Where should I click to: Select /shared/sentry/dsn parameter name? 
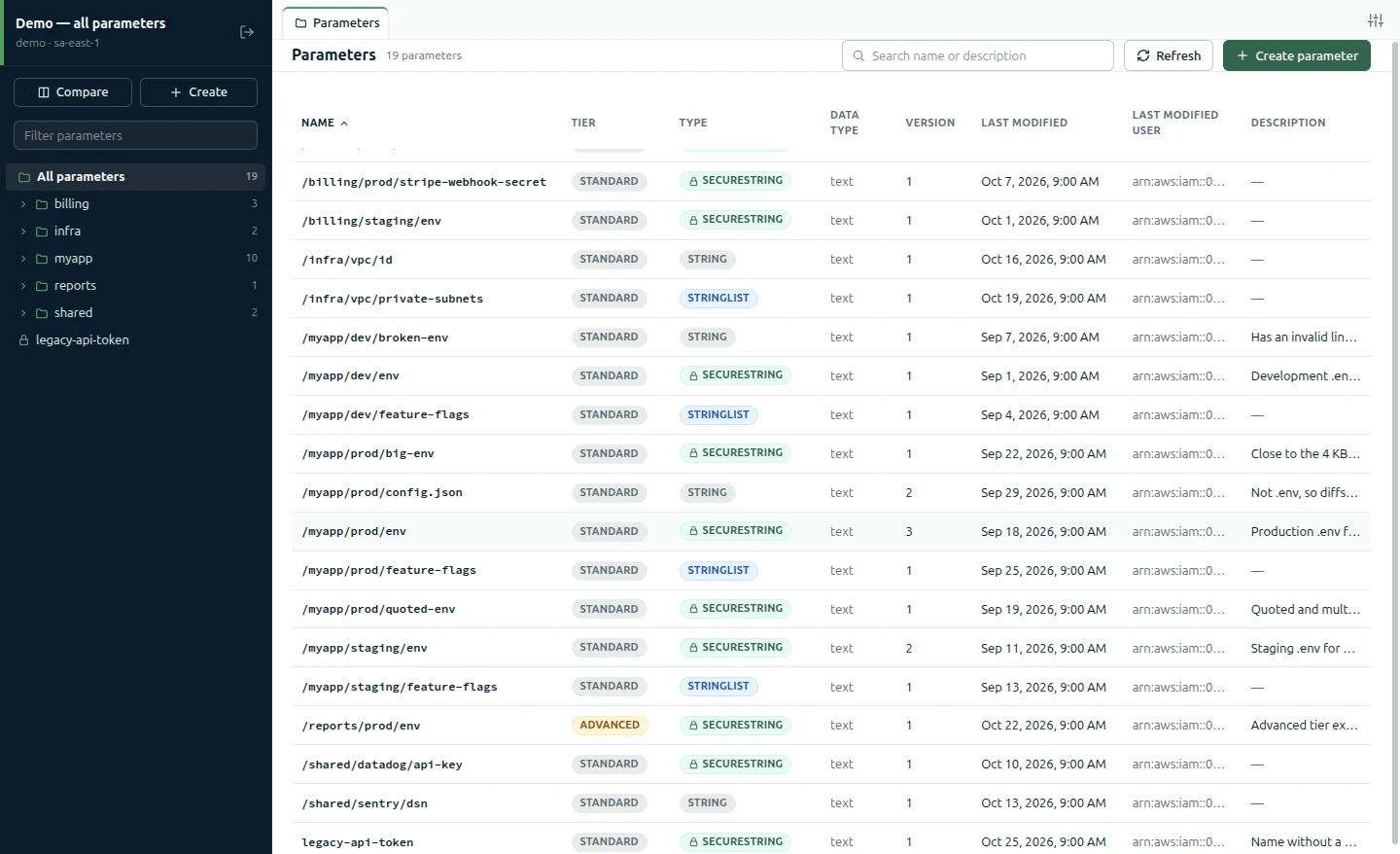pos(365,803)
